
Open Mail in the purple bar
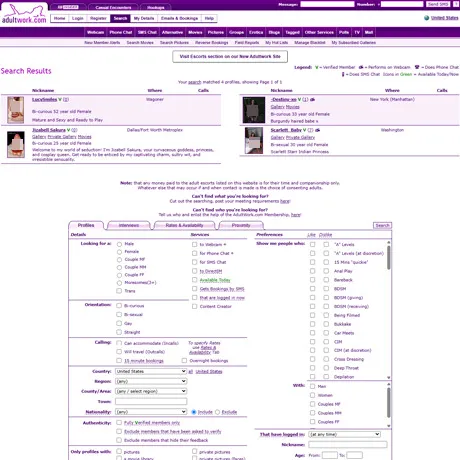point(369,32)
